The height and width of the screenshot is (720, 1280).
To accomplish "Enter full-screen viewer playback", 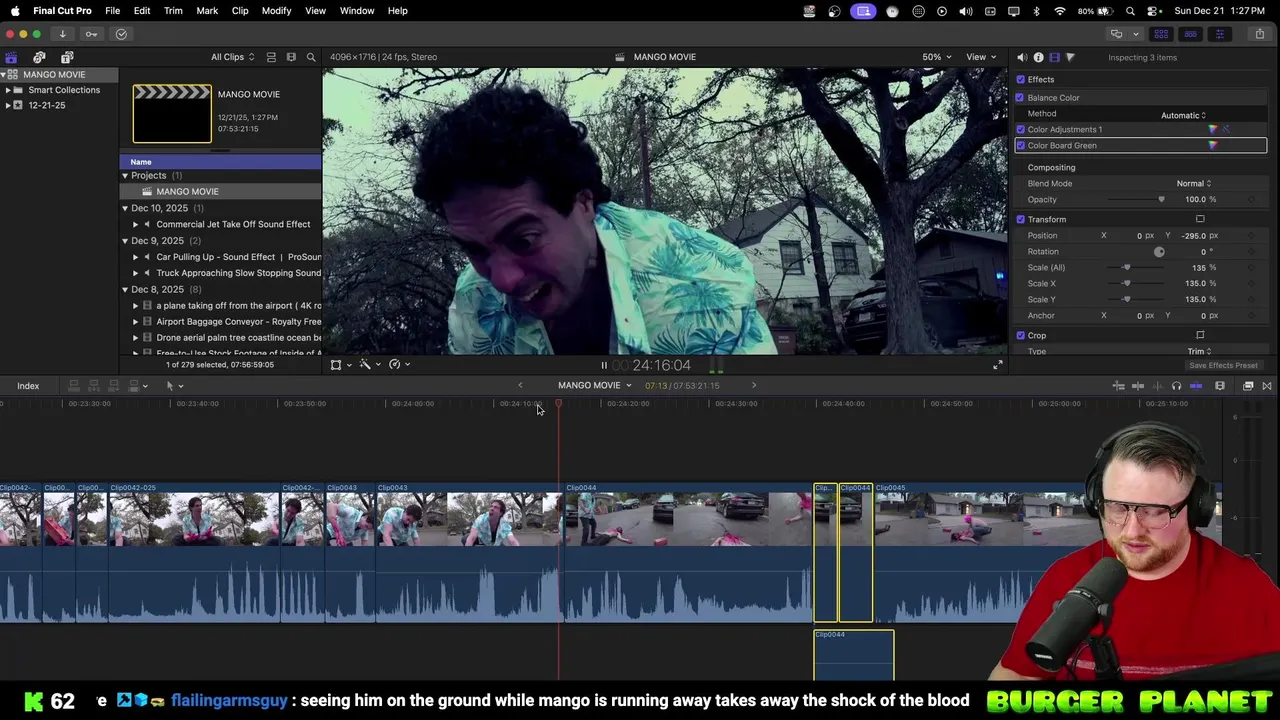I will 997,365.
